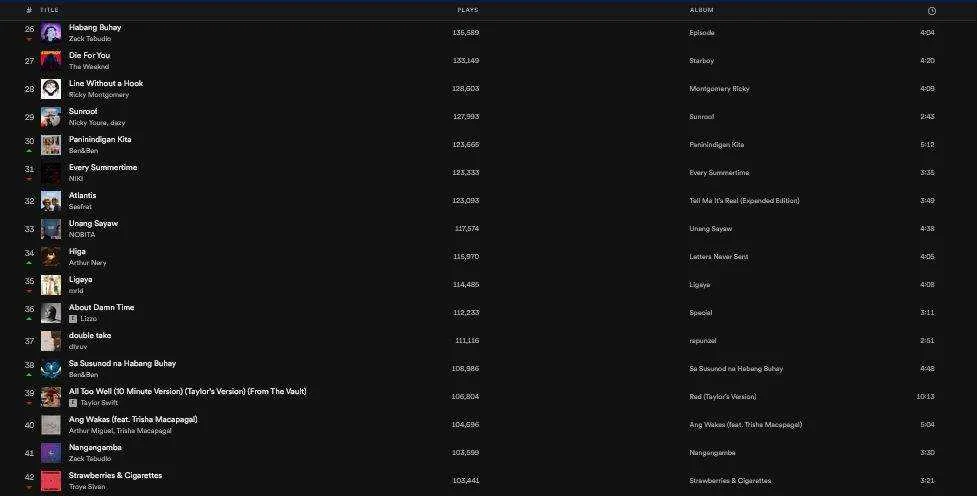Click Paninindigan Kita cover thumbnail

(x=51, y=145)
